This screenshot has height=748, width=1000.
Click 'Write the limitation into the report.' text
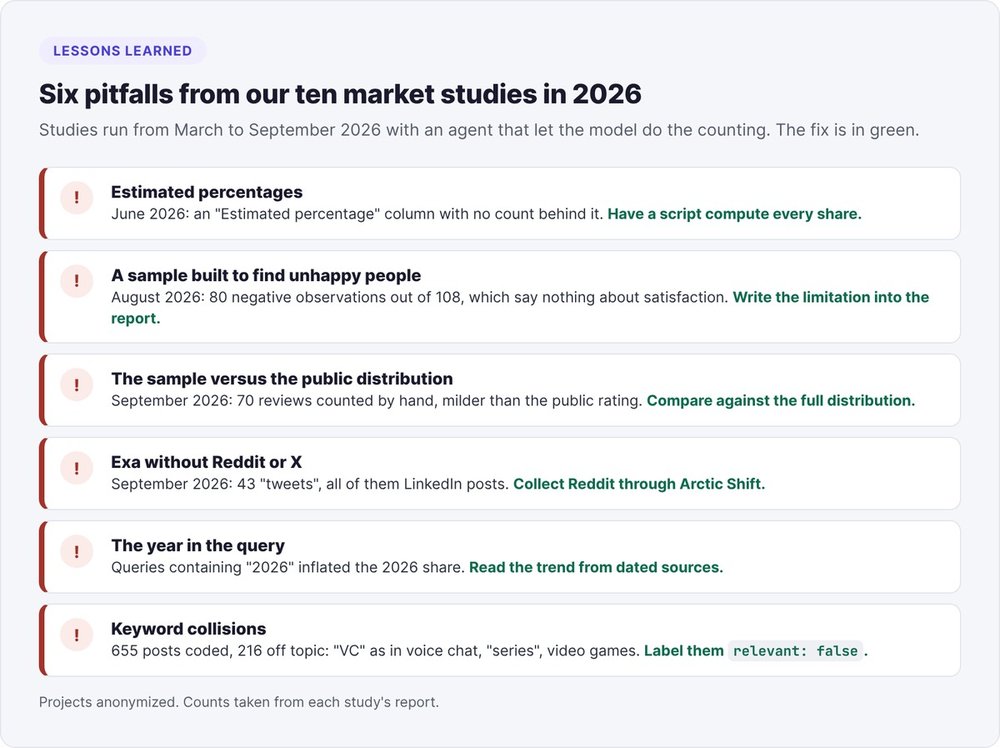[520, 307]
